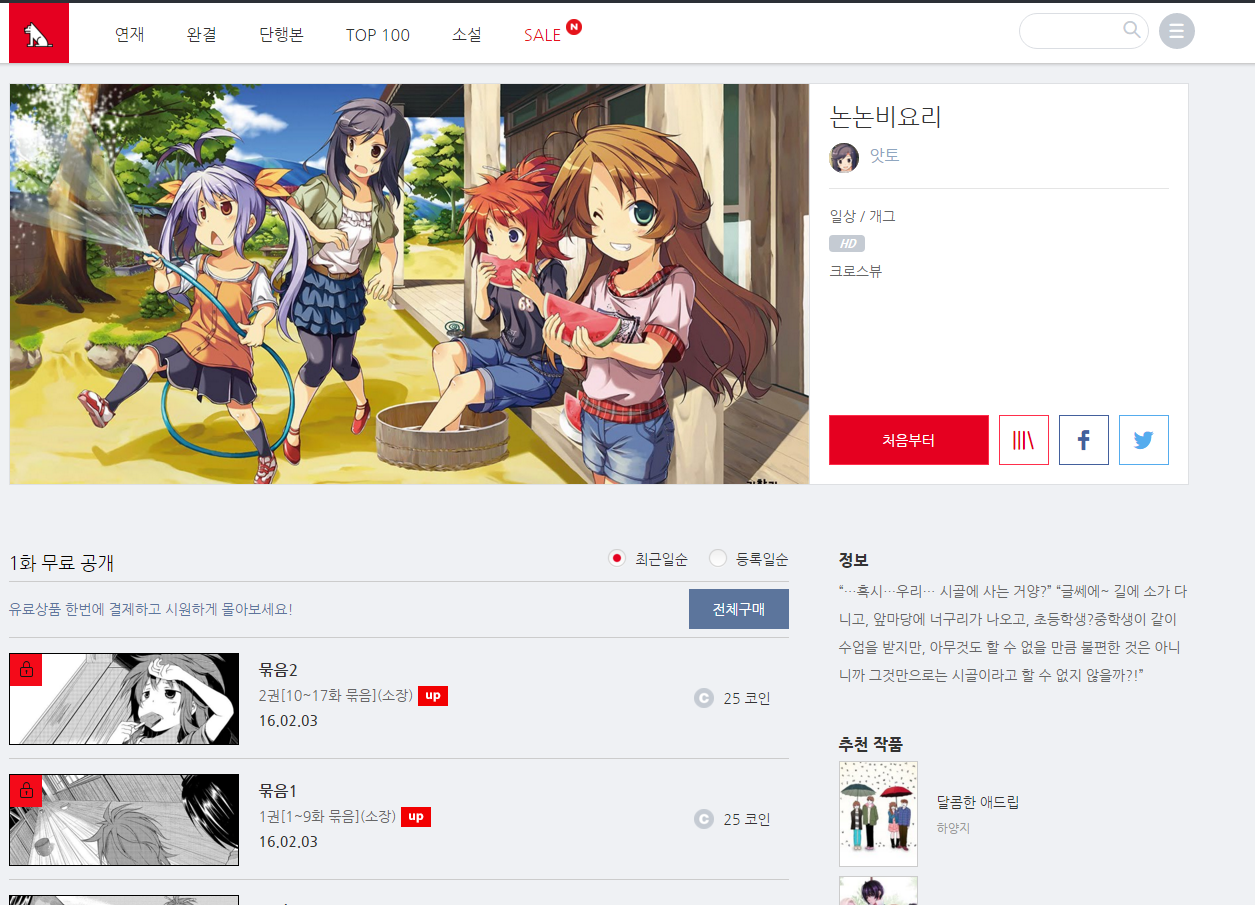Open the 연재 menu item
Image resolution: width=1255 pixels, height=905 pixels.
pos(130,35)
